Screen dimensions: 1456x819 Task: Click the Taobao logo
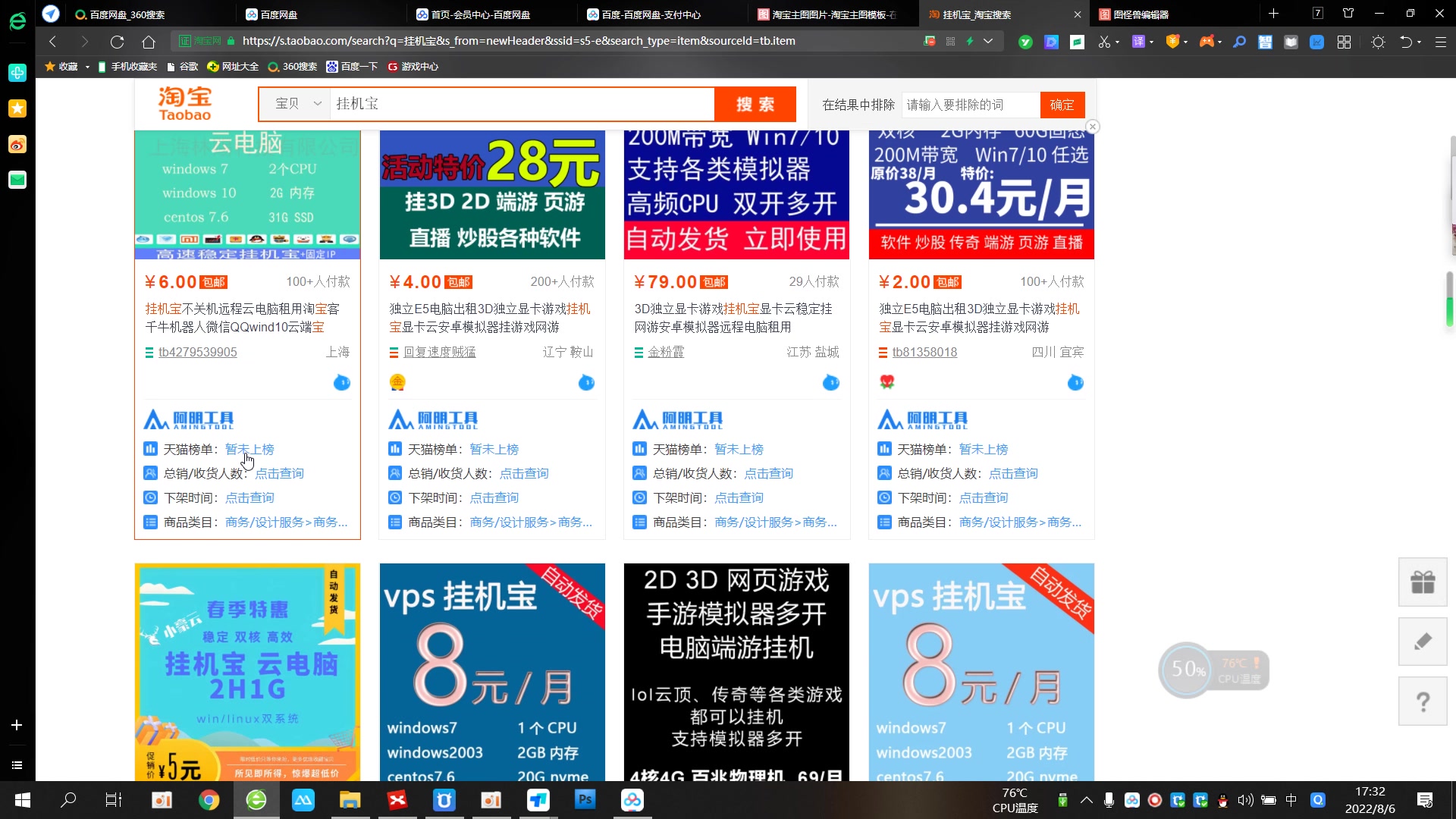pos(184,104)
